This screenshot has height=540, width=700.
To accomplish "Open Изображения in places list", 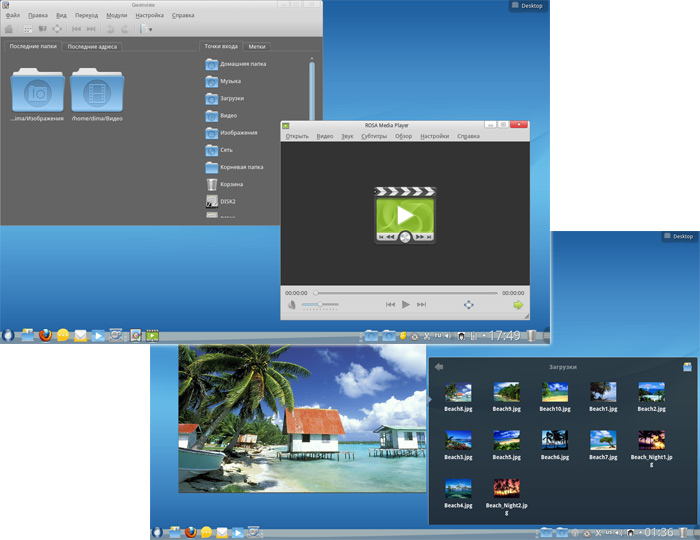I will point(231,133).
